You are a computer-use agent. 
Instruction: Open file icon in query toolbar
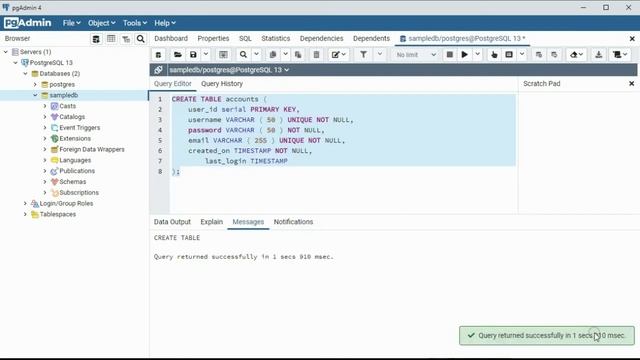point(178,55)
